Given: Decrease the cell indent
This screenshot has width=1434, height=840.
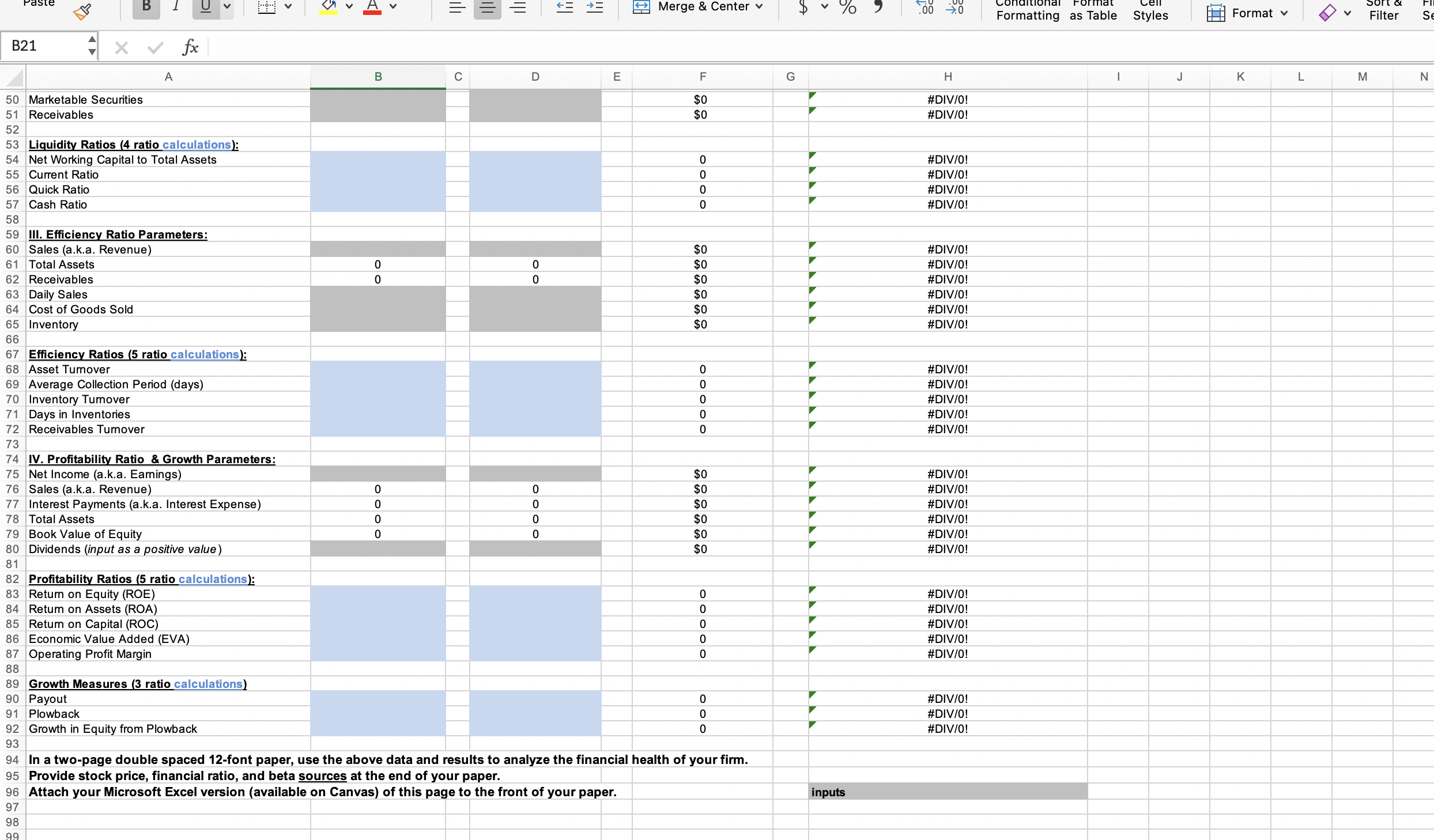Looking at the screenshot, I should click(x=564, y=7).
